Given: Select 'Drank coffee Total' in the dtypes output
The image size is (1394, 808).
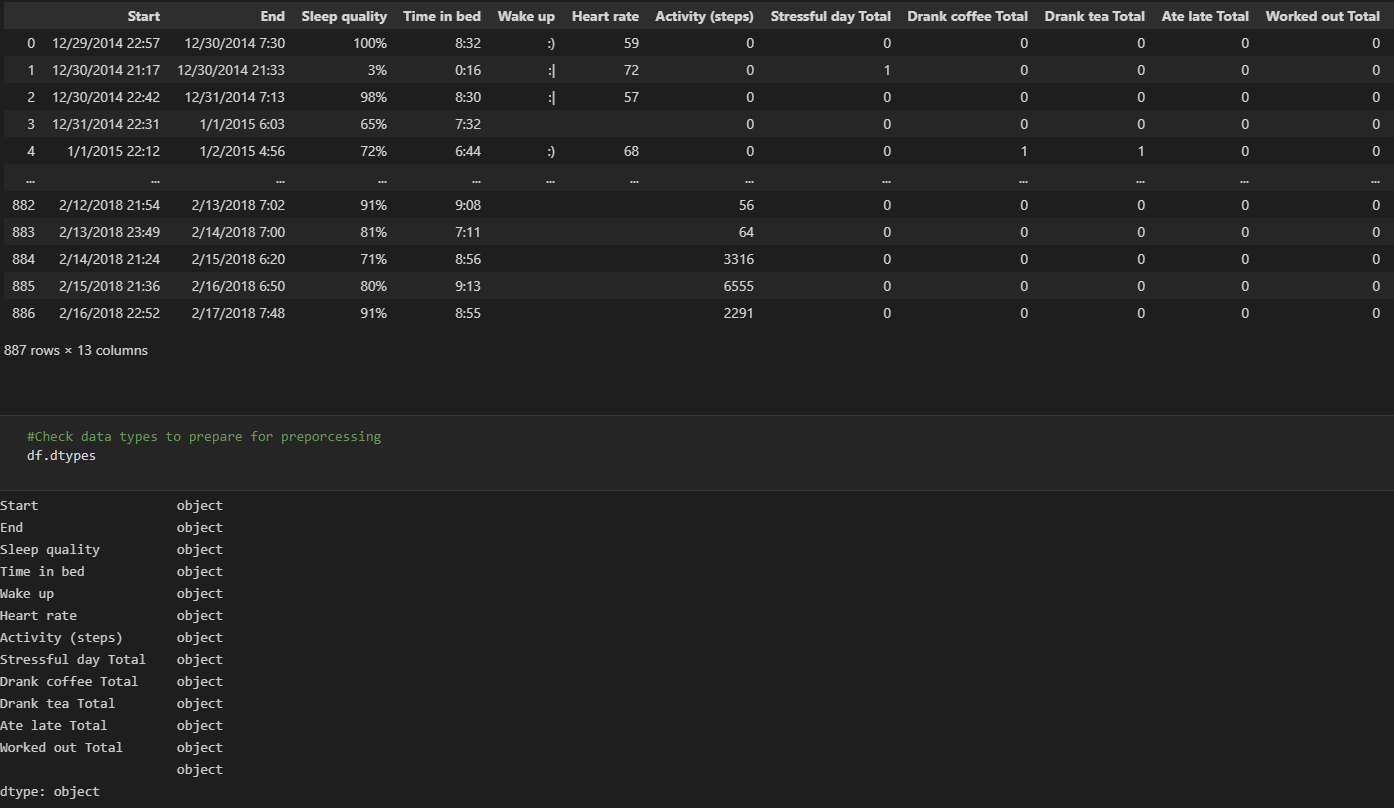Looking at the screenshot, I should point(69,681).
